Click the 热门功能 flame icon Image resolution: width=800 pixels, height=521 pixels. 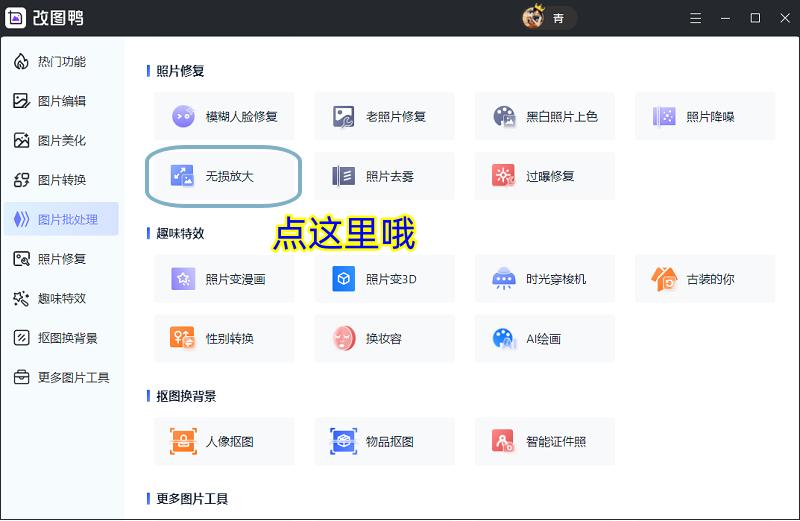pyautogui.click(x=21, y=62)
